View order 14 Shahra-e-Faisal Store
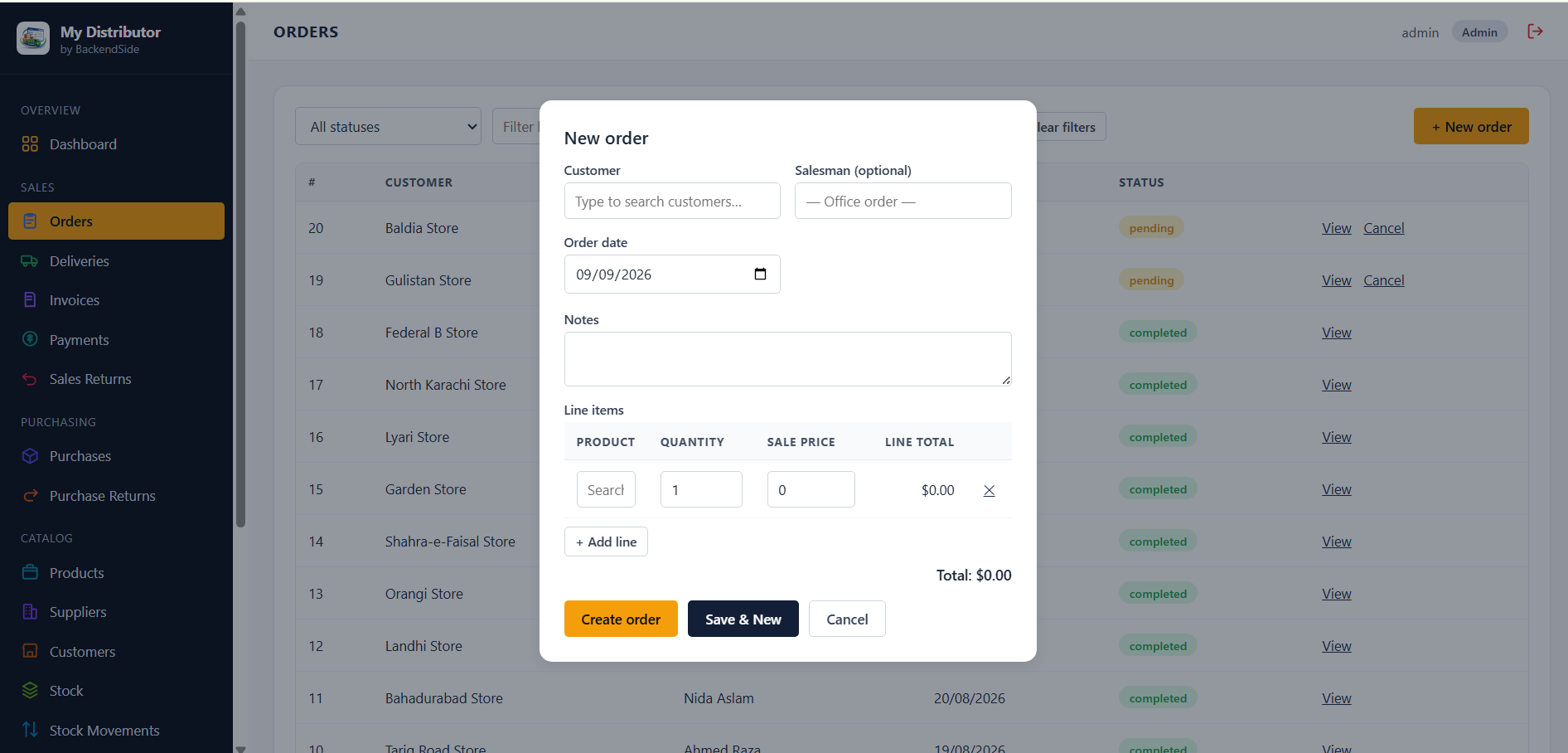 click(1336, 542)
